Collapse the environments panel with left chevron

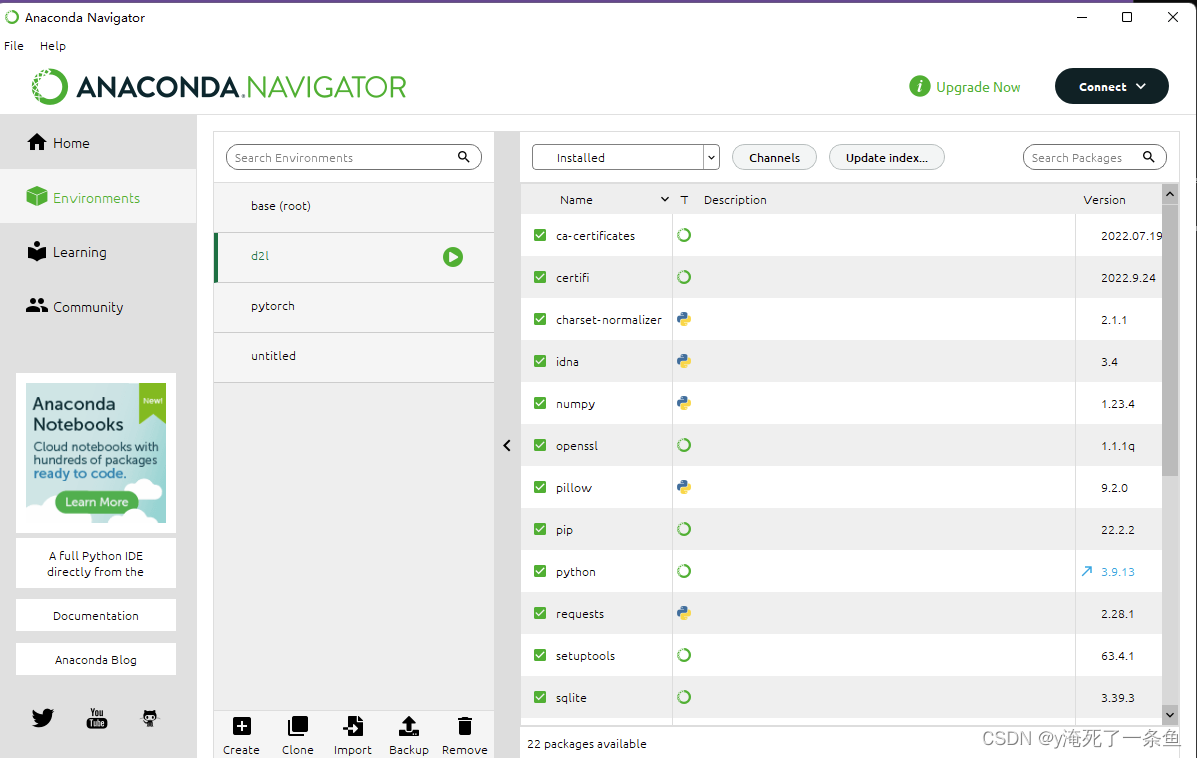coord(507,446)
